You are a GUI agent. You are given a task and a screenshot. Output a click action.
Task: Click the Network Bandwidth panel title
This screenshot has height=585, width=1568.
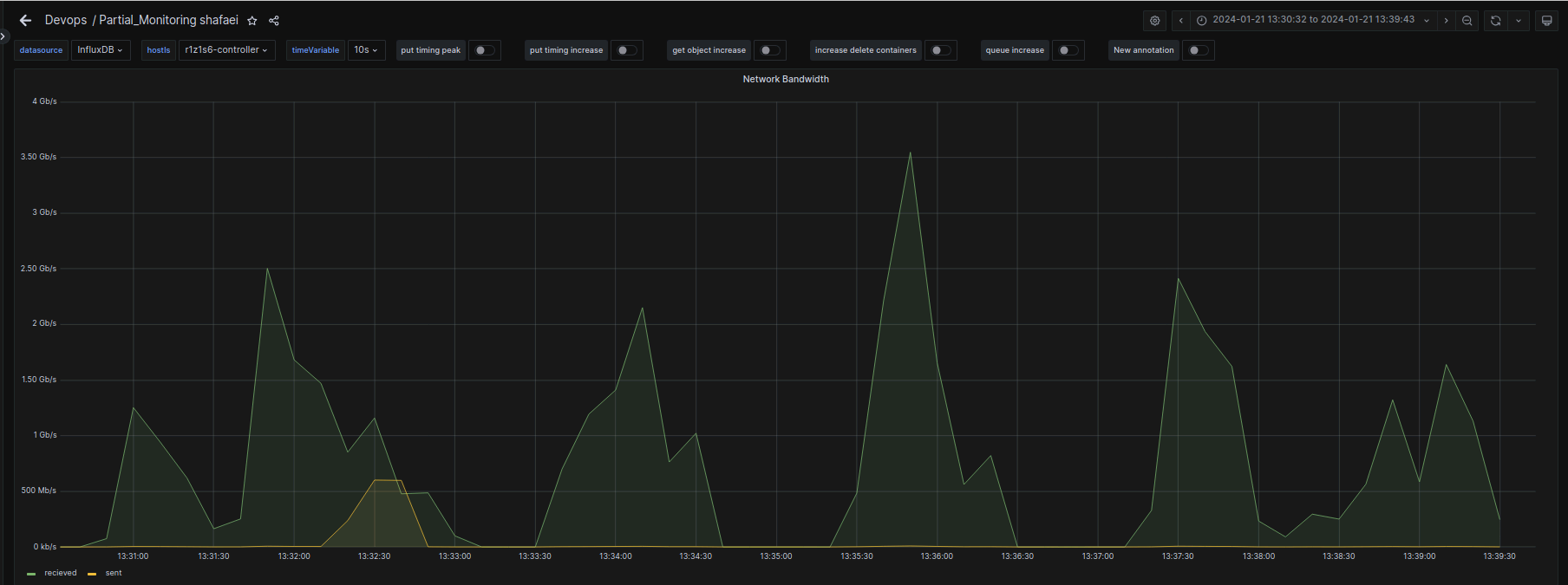[x=785, y=79]
